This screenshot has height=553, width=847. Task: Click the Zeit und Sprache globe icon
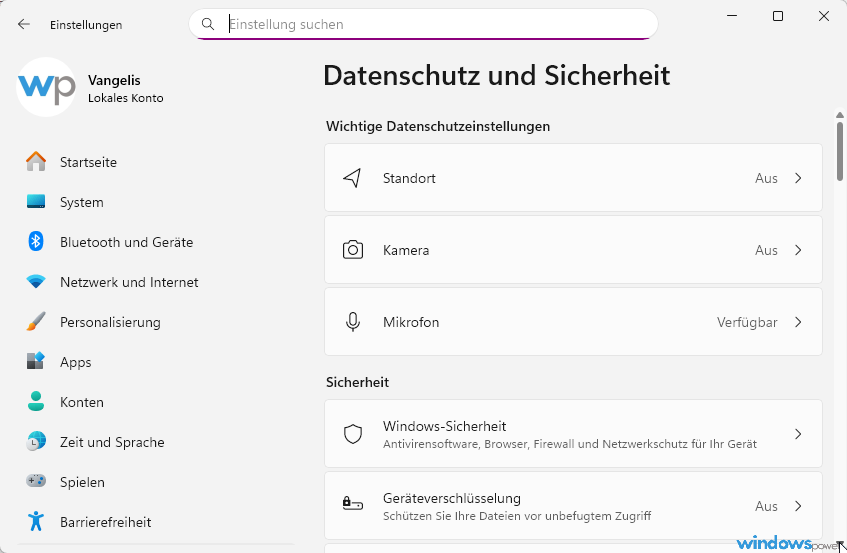point(36,441)
